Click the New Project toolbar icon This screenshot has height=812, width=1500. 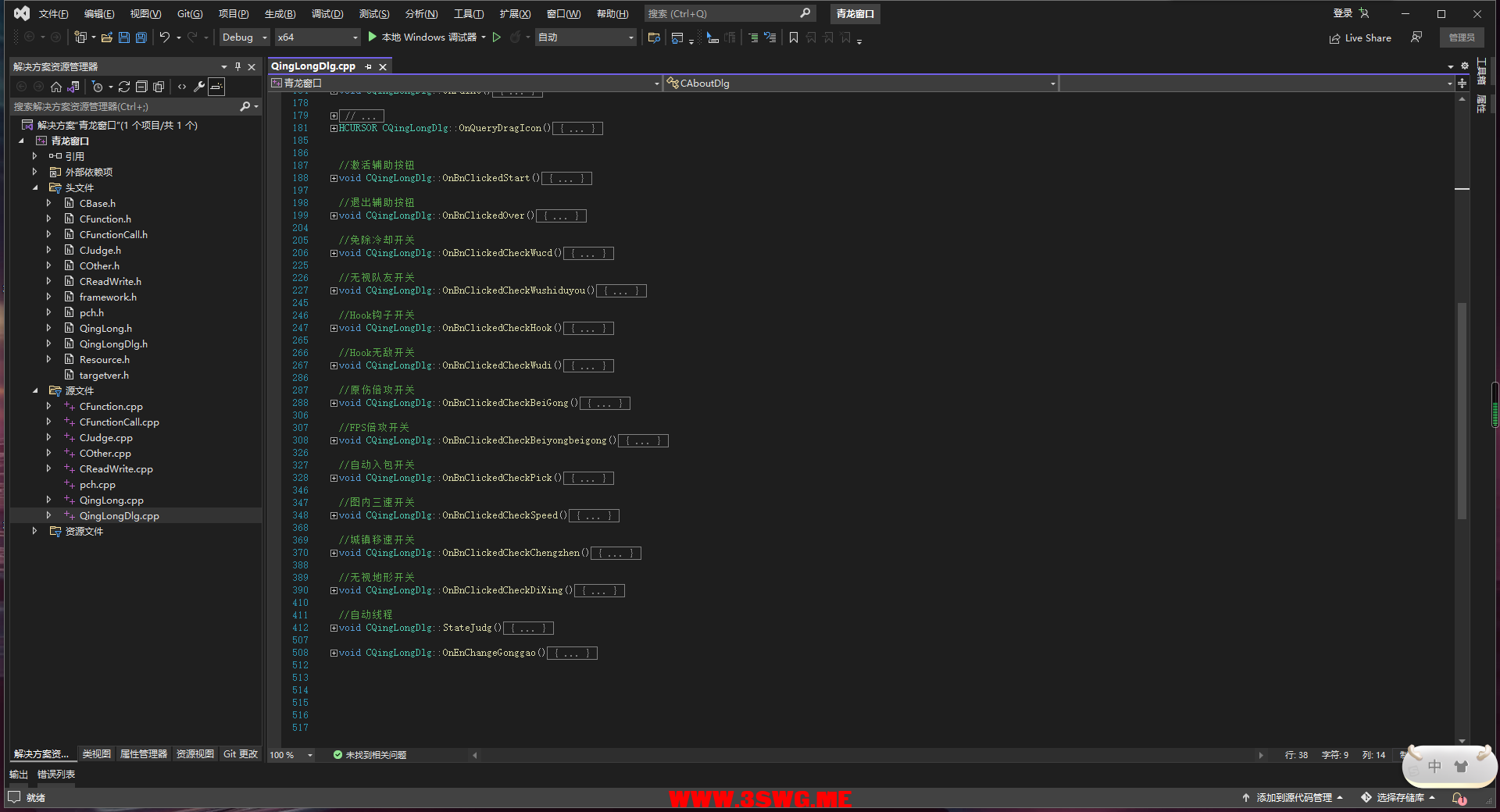click(x=80, y=37)
